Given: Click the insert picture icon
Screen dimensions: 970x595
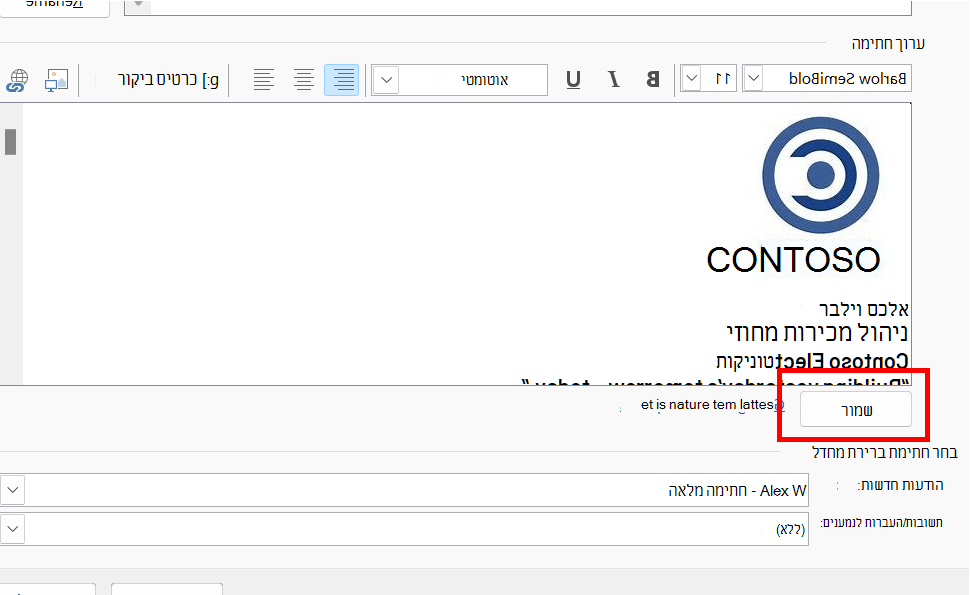Looking at the screenshot, I should [x=56, y=80].
